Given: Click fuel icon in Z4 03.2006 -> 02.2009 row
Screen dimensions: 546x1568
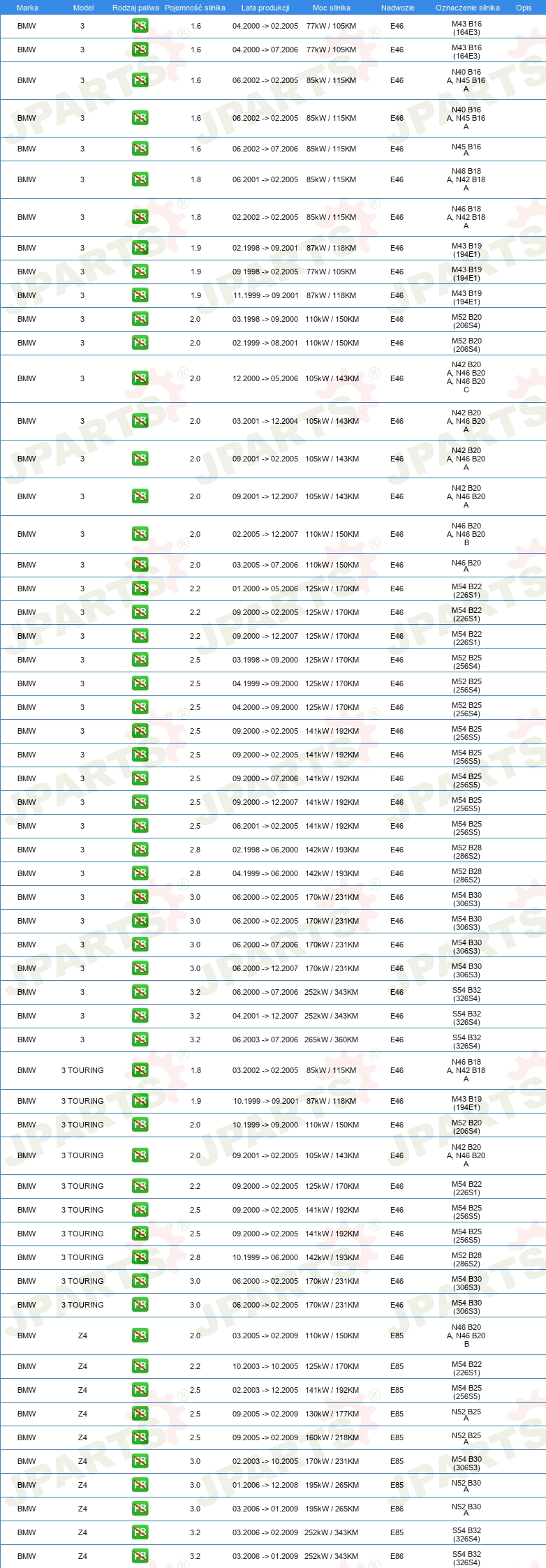Looking at the screenshot, I should (140, 1532).
